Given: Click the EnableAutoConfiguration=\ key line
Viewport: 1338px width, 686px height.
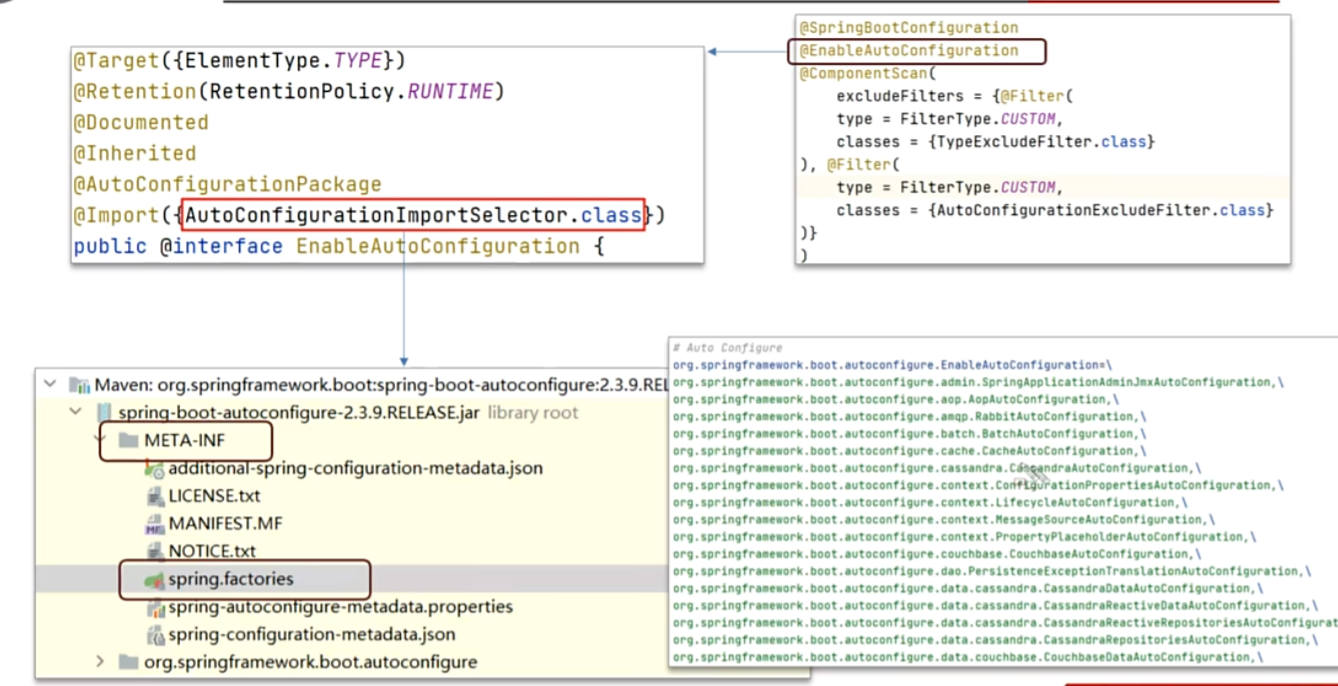Looking at the screenshot, I should pyautogui.click(x=892, y=365).
